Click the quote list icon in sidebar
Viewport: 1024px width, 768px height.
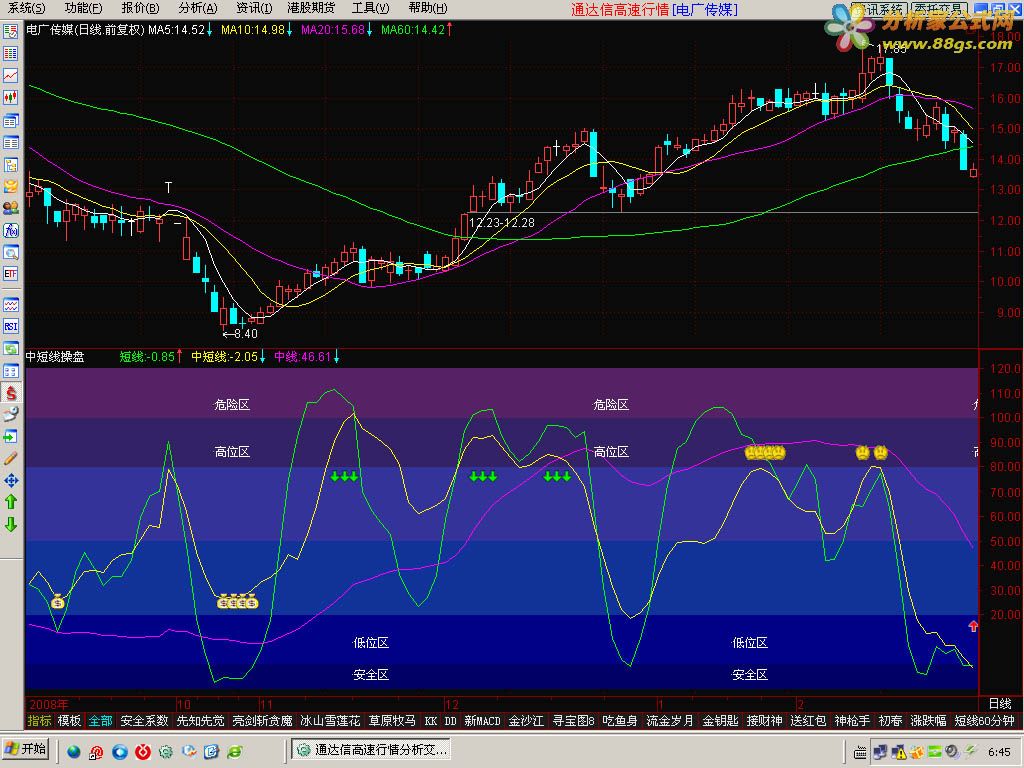(x=10, y=54)
